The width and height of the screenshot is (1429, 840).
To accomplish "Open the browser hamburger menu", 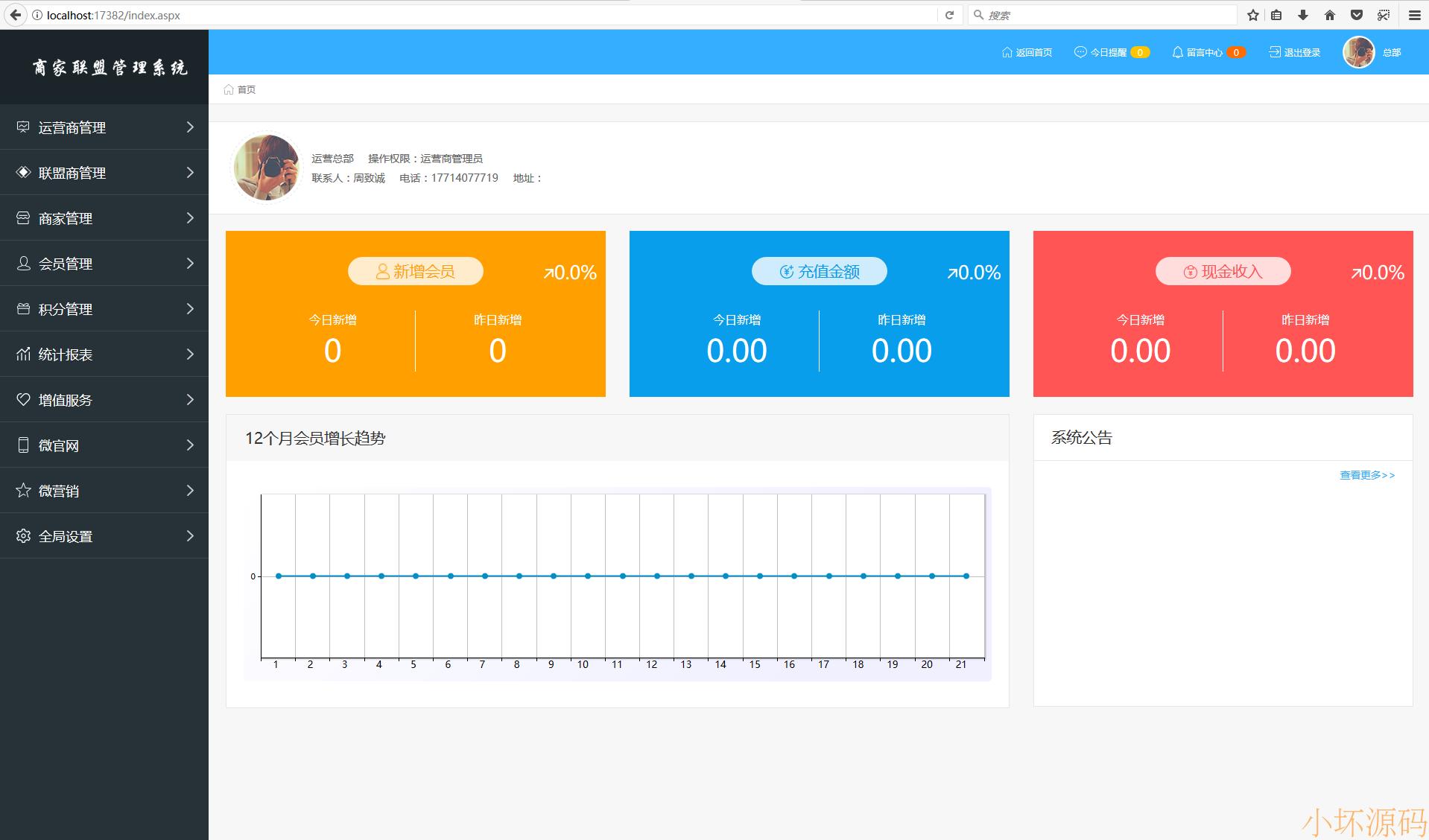I will 1414,15.
